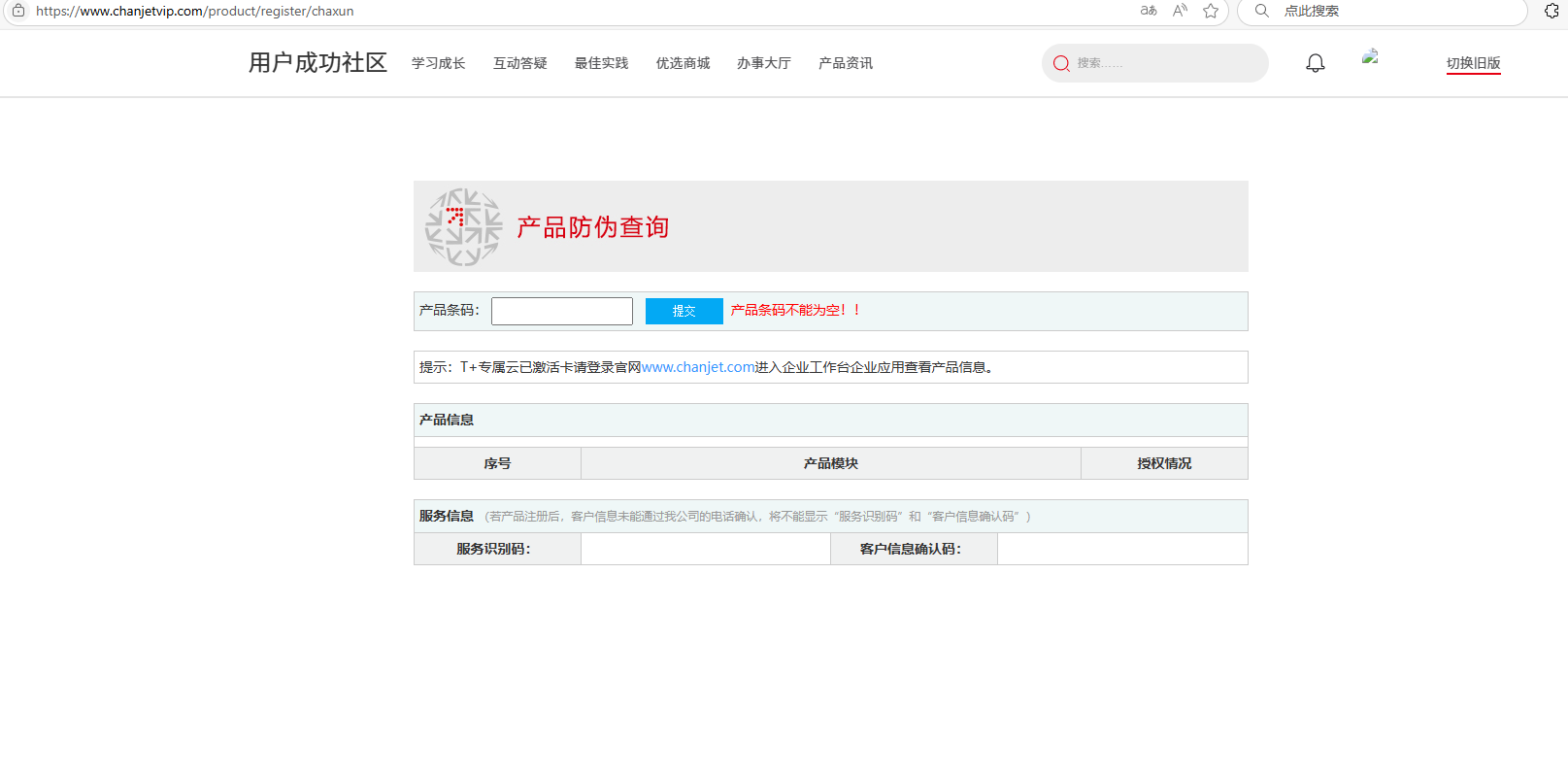Click the logo beside 产品防伪查询
1568x776 pixels.
click(463, 227)
